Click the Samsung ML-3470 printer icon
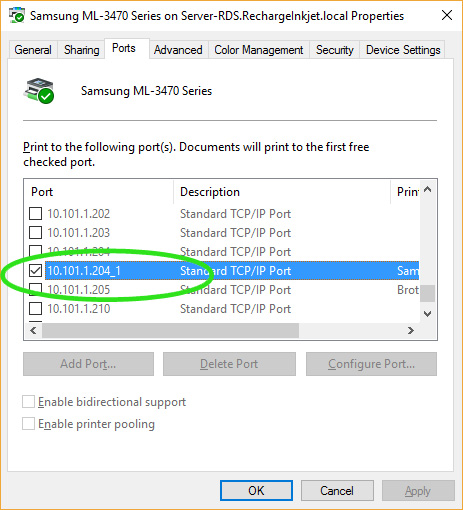463x510 pixels. [39, 91]
